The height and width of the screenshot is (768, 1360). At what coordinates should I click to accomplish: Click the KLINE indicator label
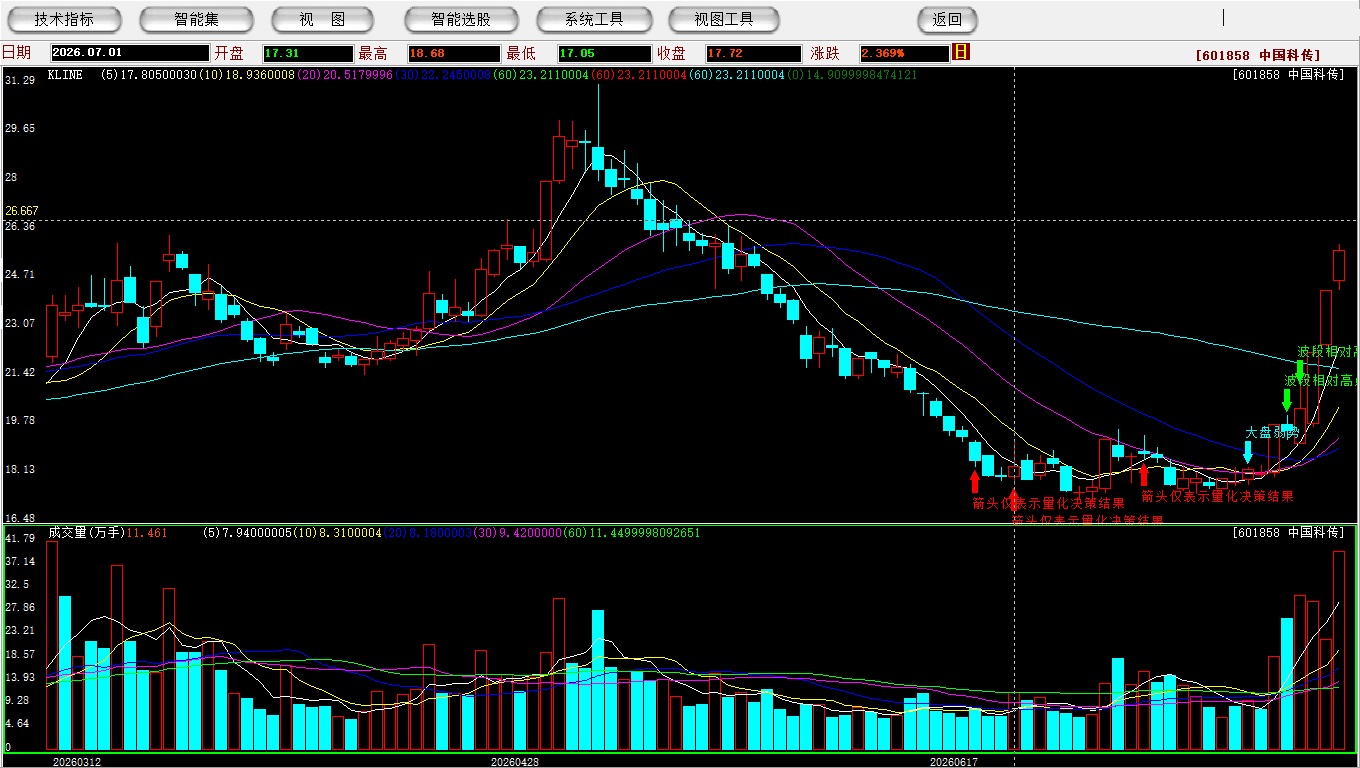click(x=65, y=75)
